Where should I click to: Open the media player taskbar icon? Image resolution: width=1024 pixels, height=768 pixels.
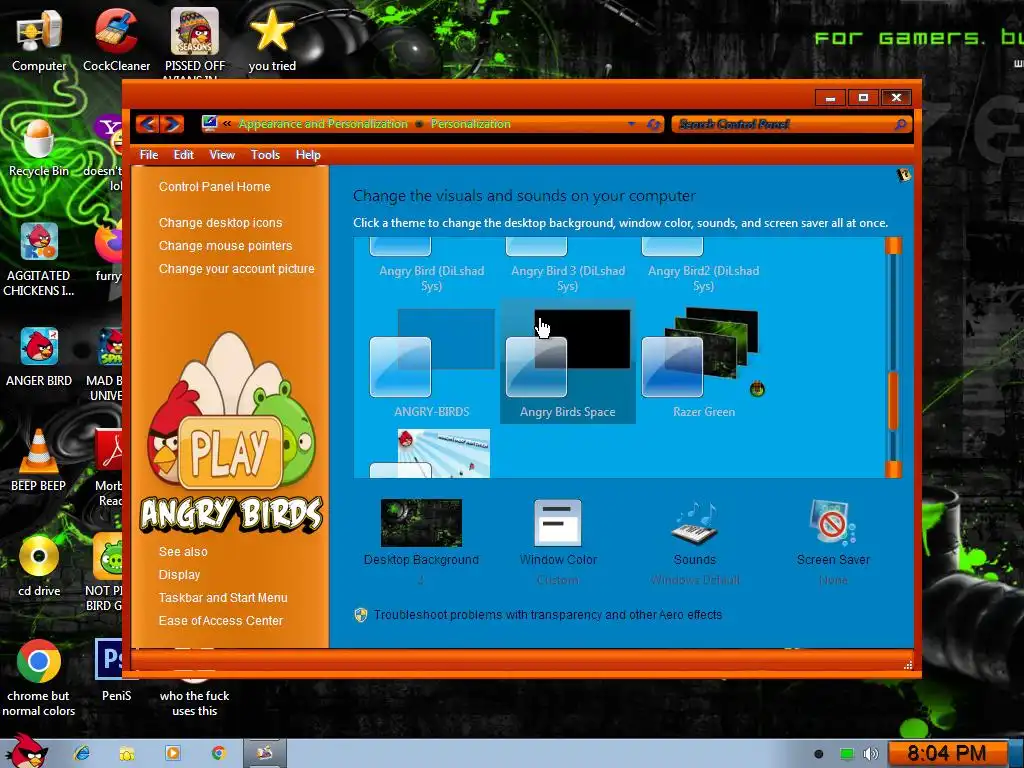[x=172, y=753]
